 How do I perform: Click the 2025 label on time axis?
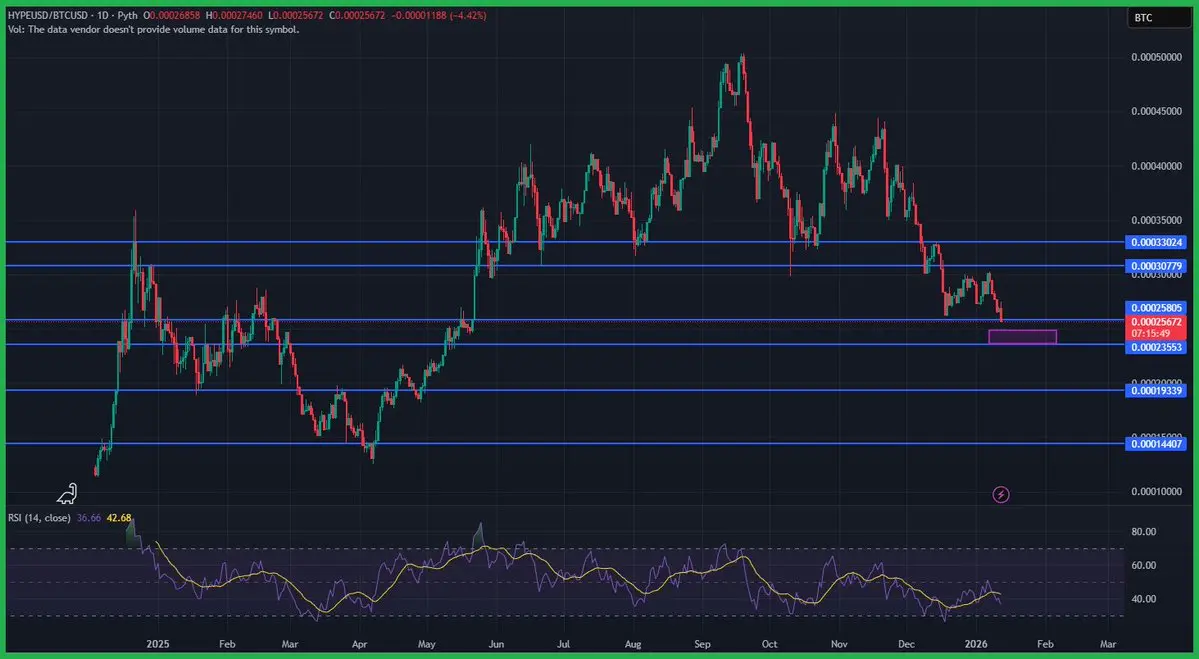point(157,644)
